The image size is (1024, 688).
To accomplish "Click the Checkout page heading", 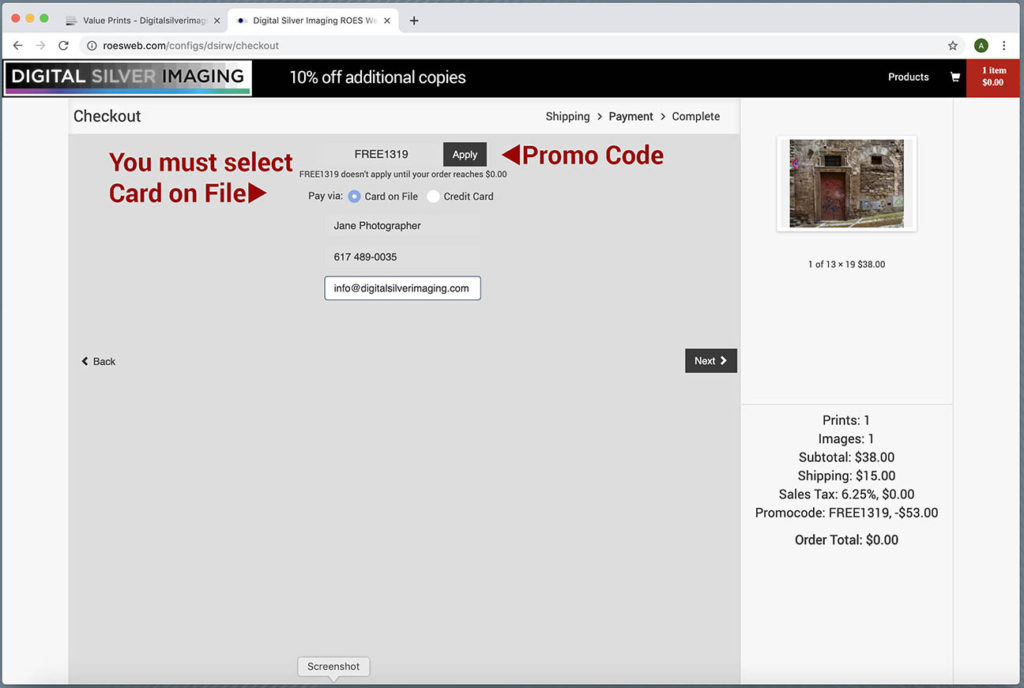I will point(107,116).
